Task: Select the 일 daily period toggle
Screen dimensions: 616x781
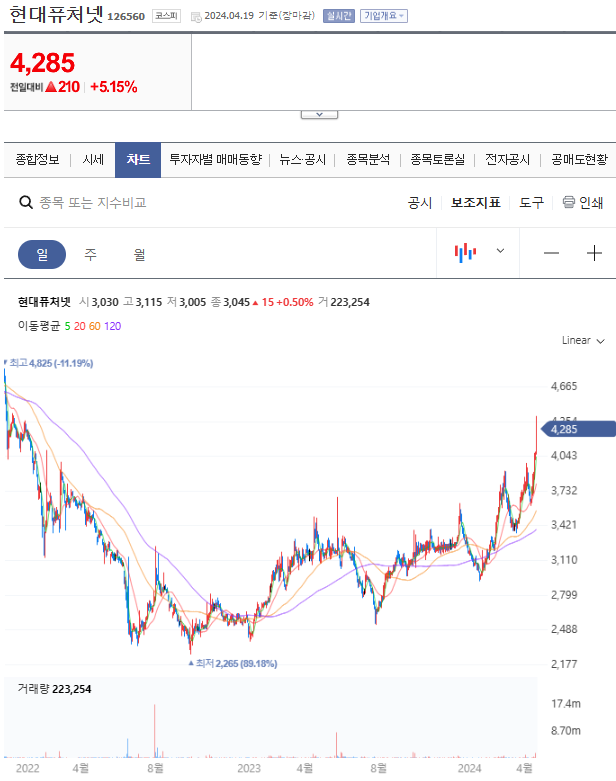Action: (42, 255)
